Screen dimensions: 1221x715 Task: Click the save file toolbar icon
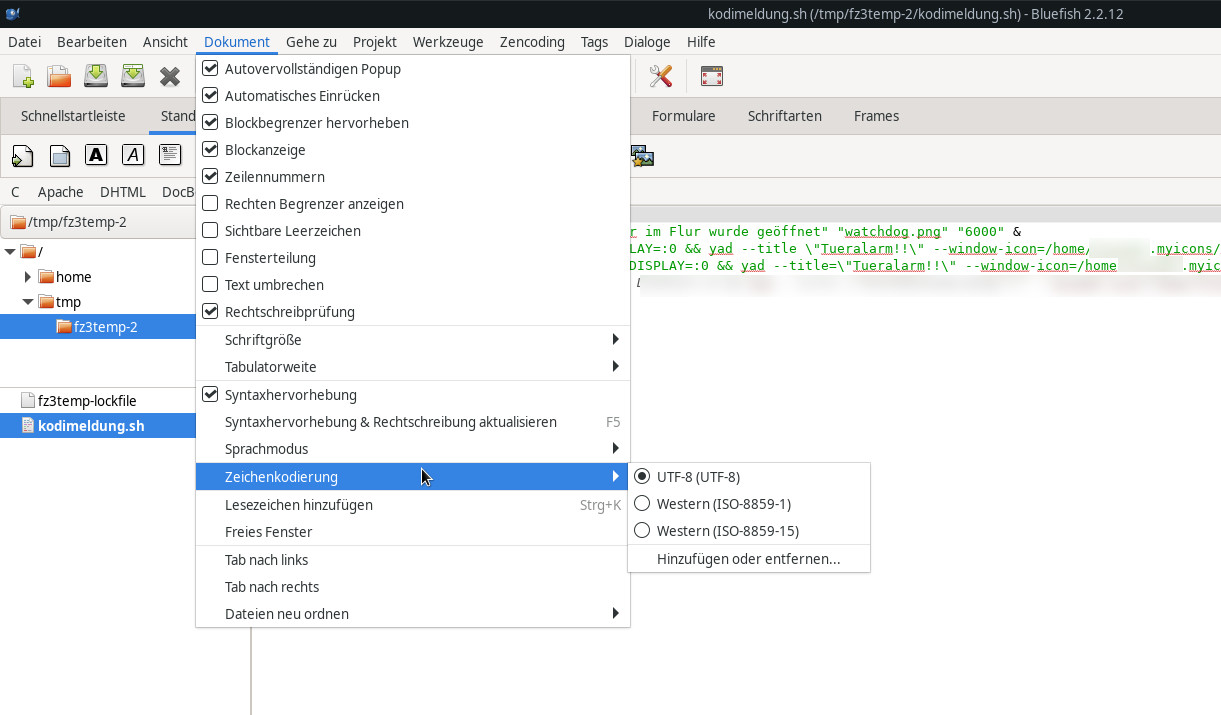pyautogui.click(x=96, y=76)
